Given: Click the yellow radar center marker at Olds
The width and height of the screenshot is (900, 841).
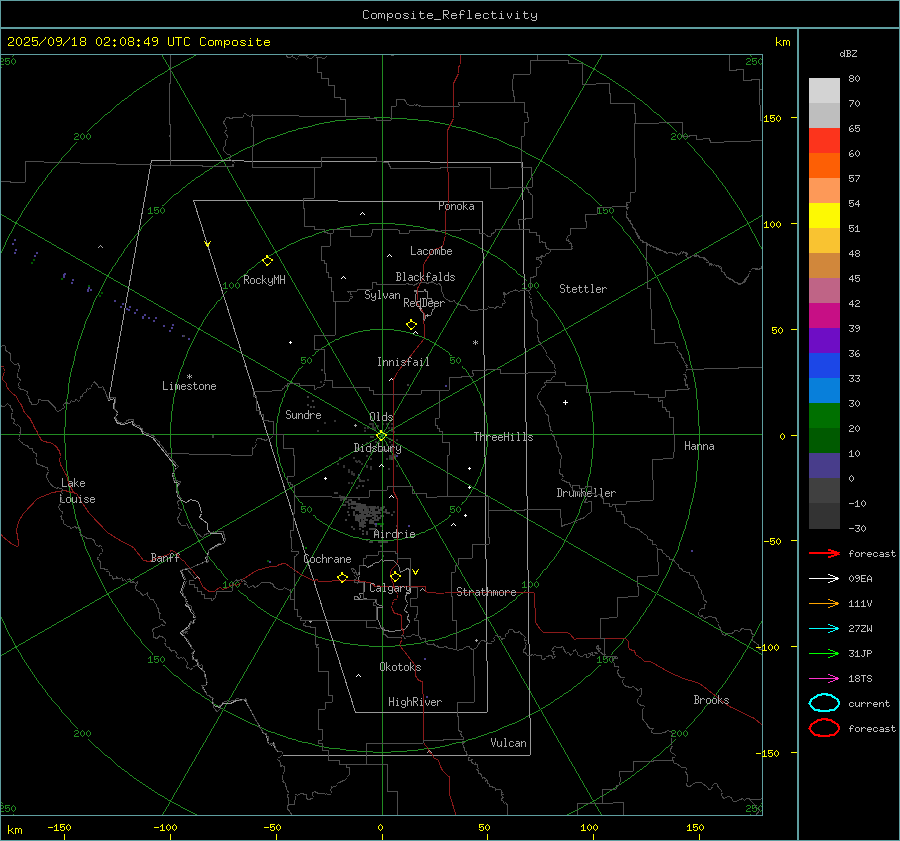Looking at the screenshot, I should 381,435.
